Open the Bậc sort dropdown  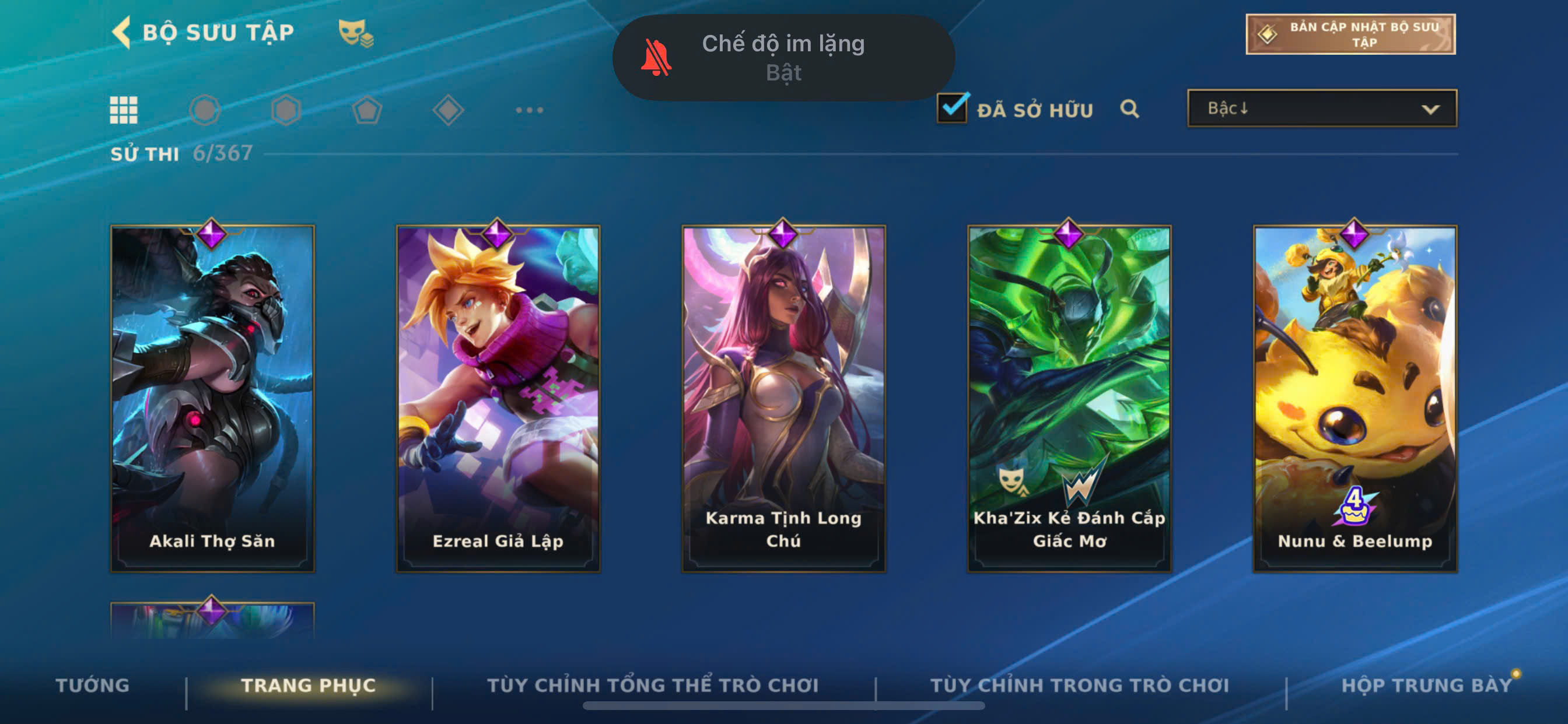(1322, 108)
